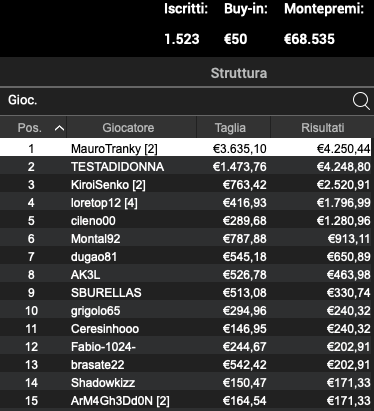374x411 pixels.
Task: Select player SBURELLAS
Action: pyautogui.click(x=186, y=292)
